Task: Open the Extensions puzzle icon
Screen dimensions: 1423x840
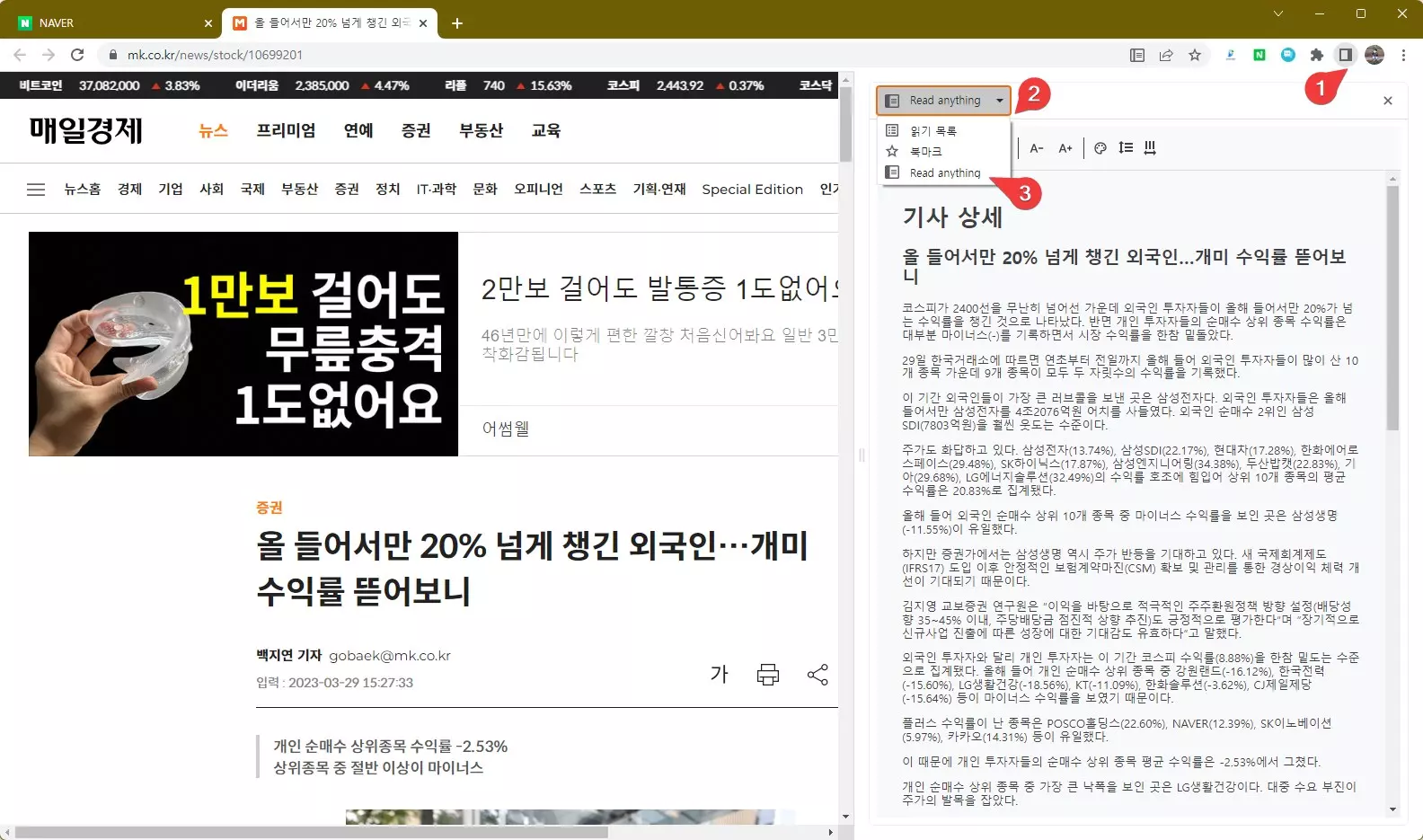Action: 1317,55
